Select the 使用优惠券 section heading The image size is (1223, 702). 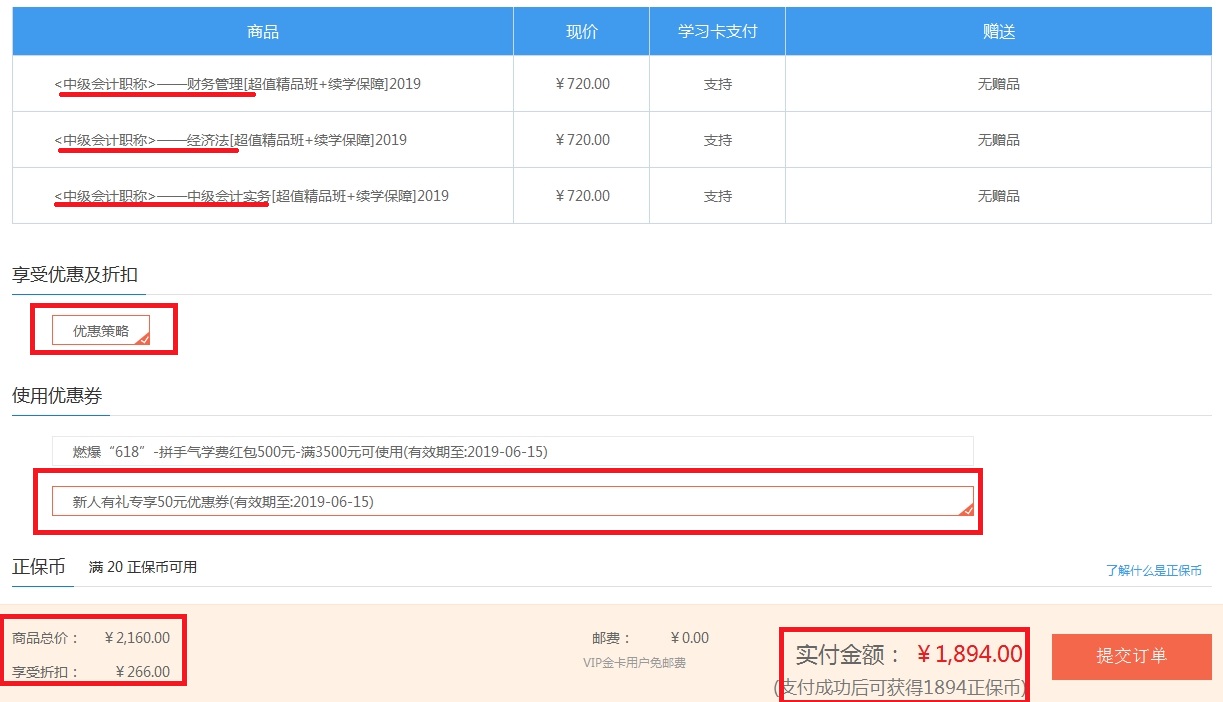[x=57, y=396]
